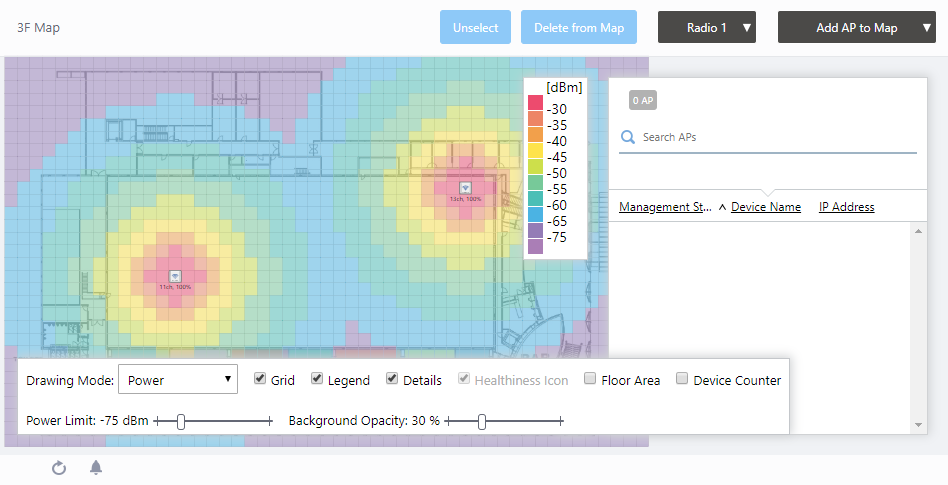
Task: Open the Drawing Mode Power dropdown
Action: 178,380
